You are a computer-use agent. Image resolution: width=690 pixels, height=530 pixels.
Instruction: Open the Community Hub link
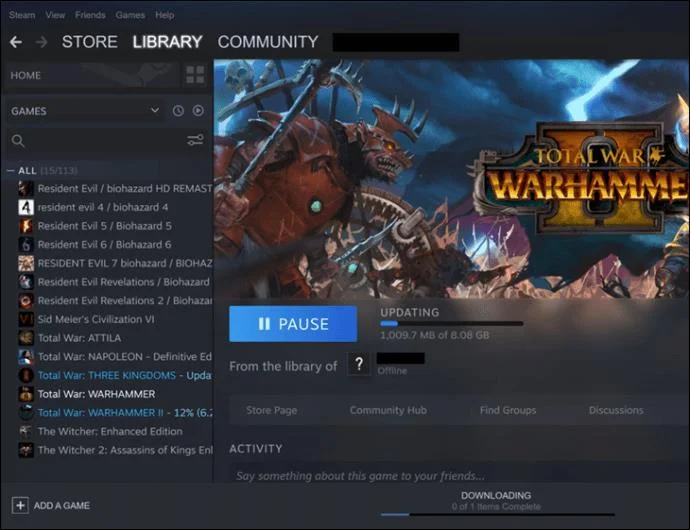tap(388, 410)
